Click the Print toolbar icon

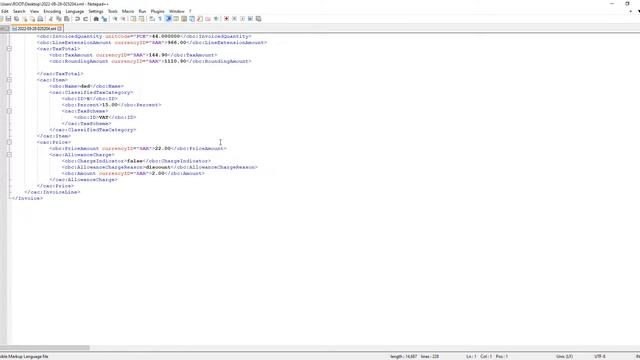(x=40, y=19)
